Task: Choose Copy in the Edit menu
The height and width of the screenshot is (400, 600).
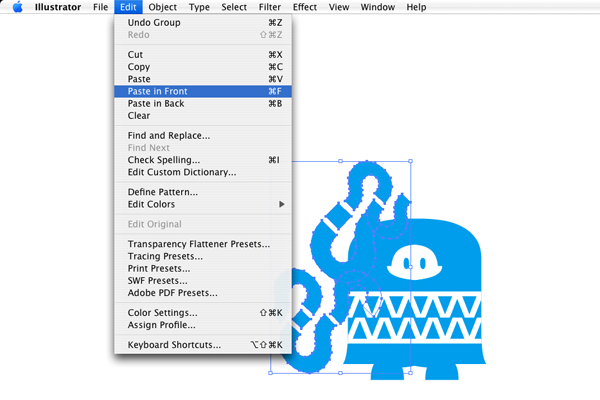Action: pos(203,67)
